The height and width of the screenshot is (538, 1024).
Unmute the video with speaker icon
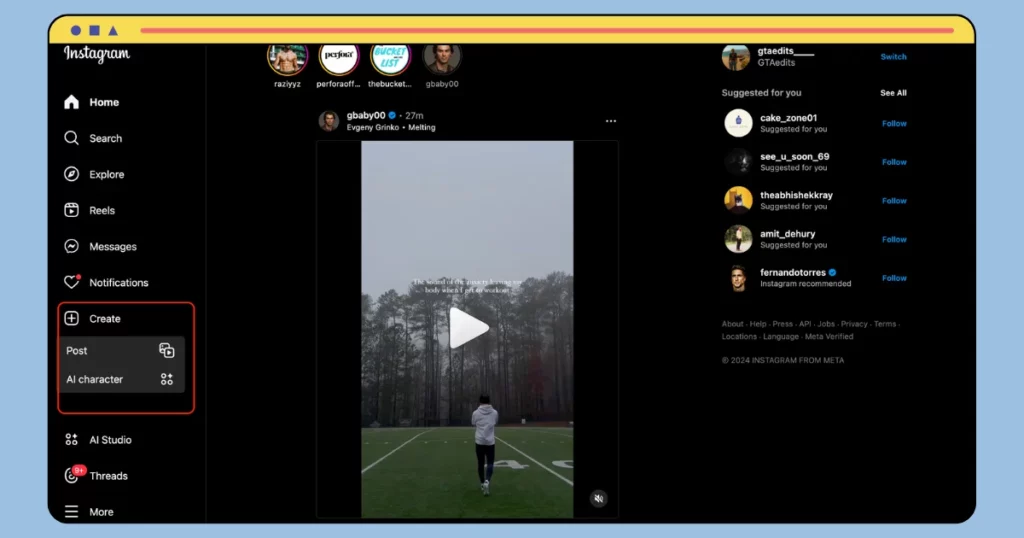[598, 499]
